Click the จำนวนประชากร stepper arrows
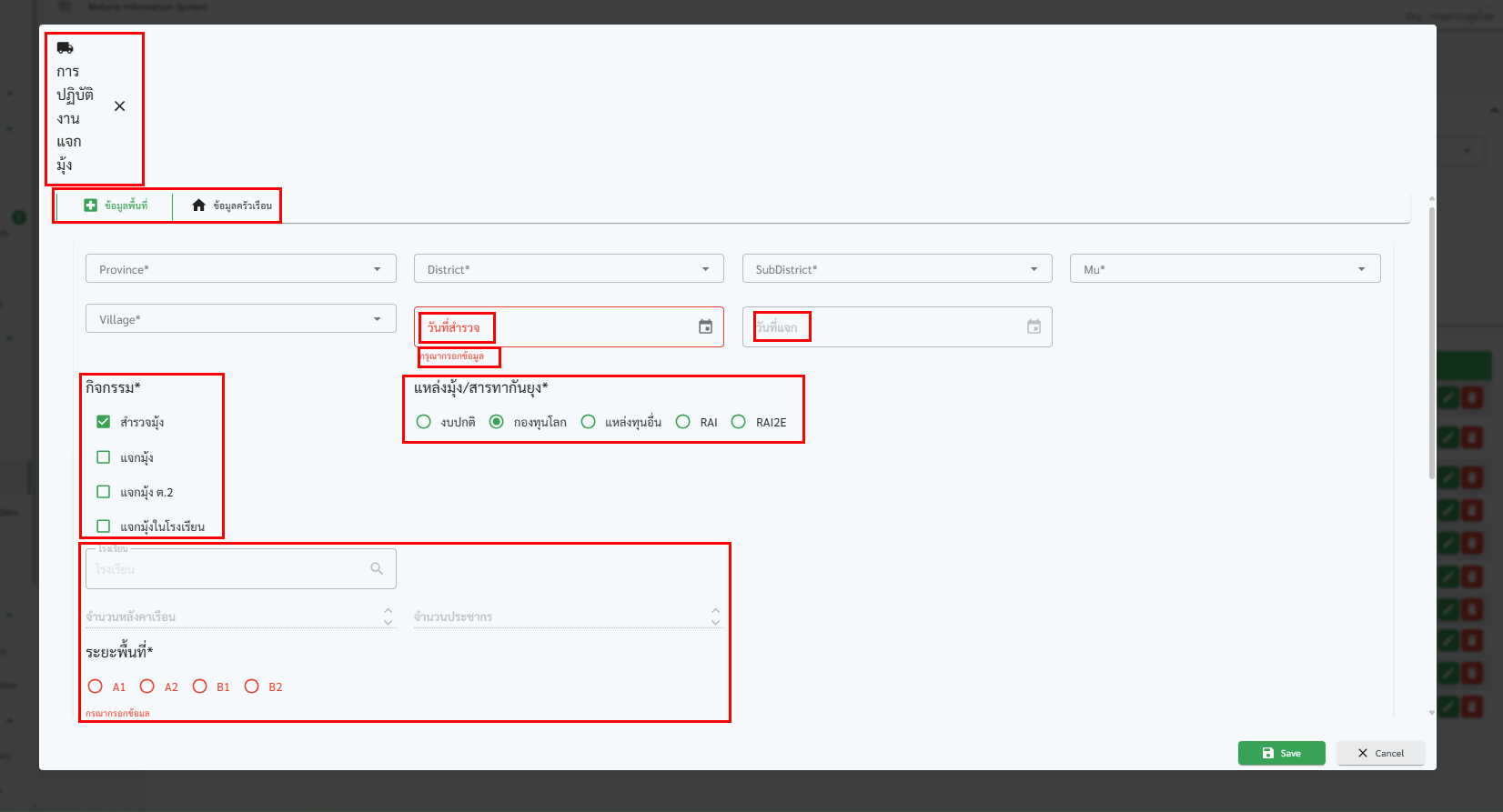The width and height of the screenshot is (1503, 812). click(x=715, y=617)
